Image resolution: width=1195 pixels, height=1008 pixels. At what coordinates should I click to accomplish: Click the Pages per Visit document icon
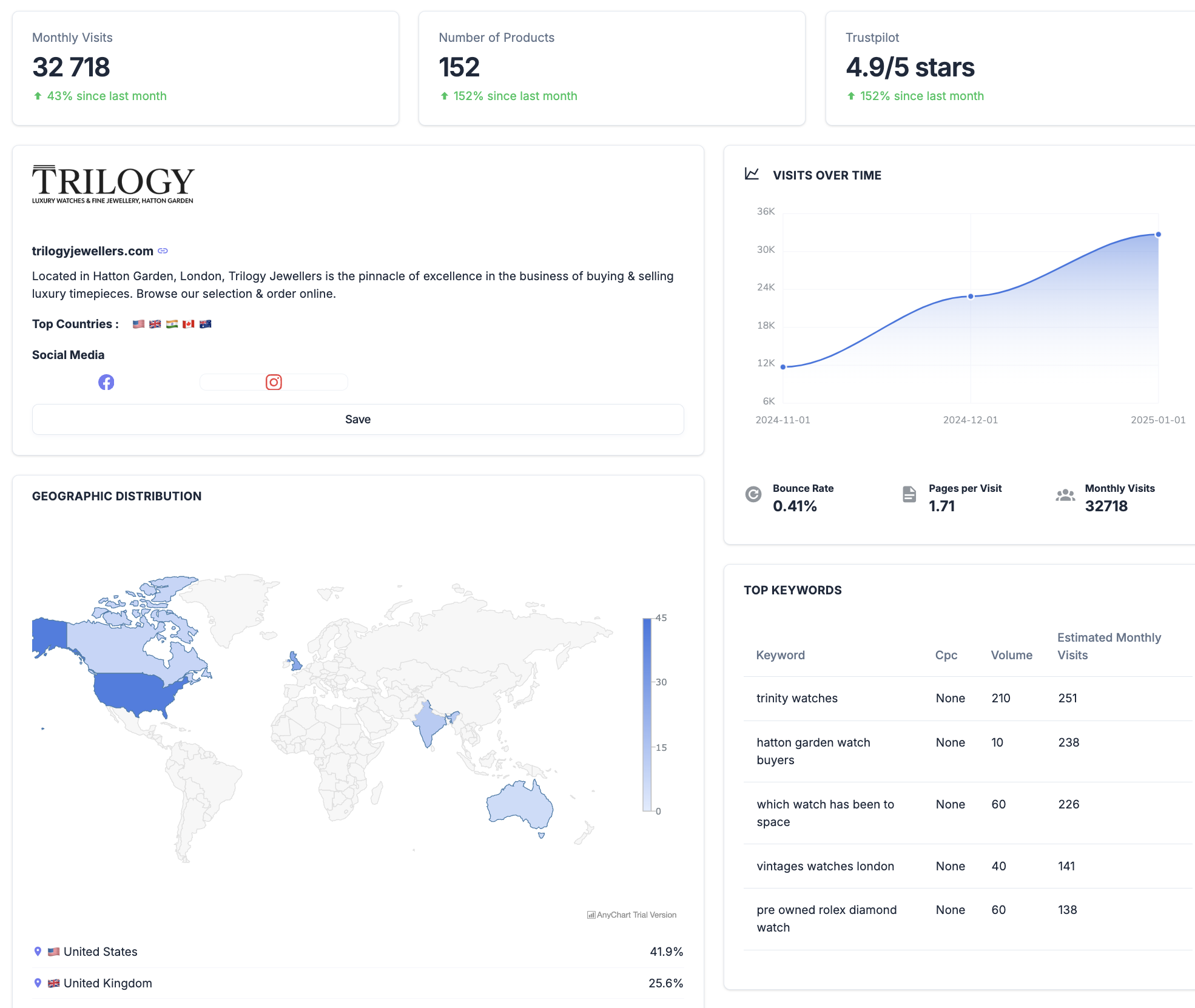click(x=909, y=494)
